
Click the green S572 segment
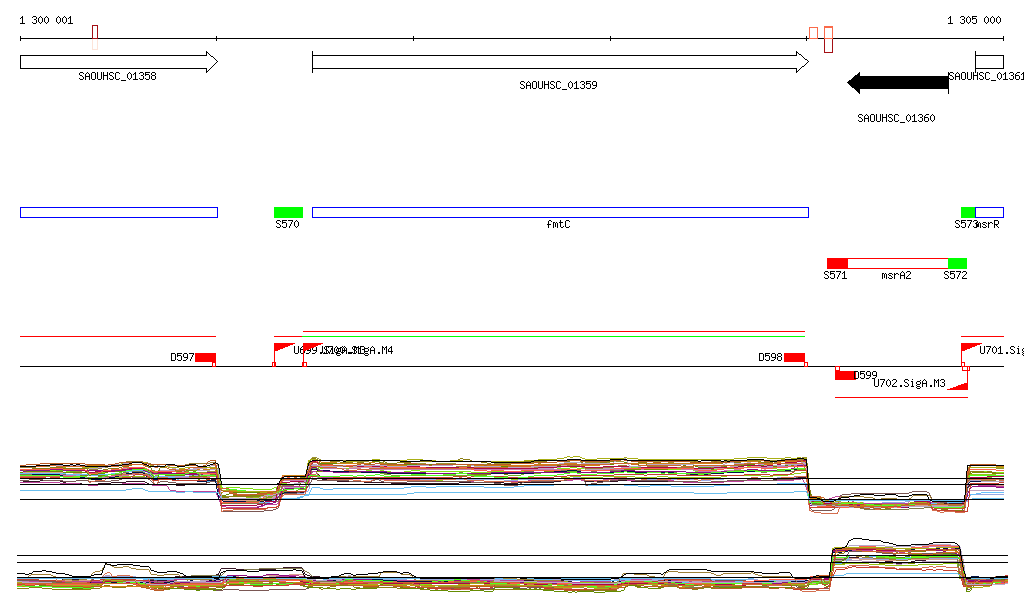tap(957, 263)
